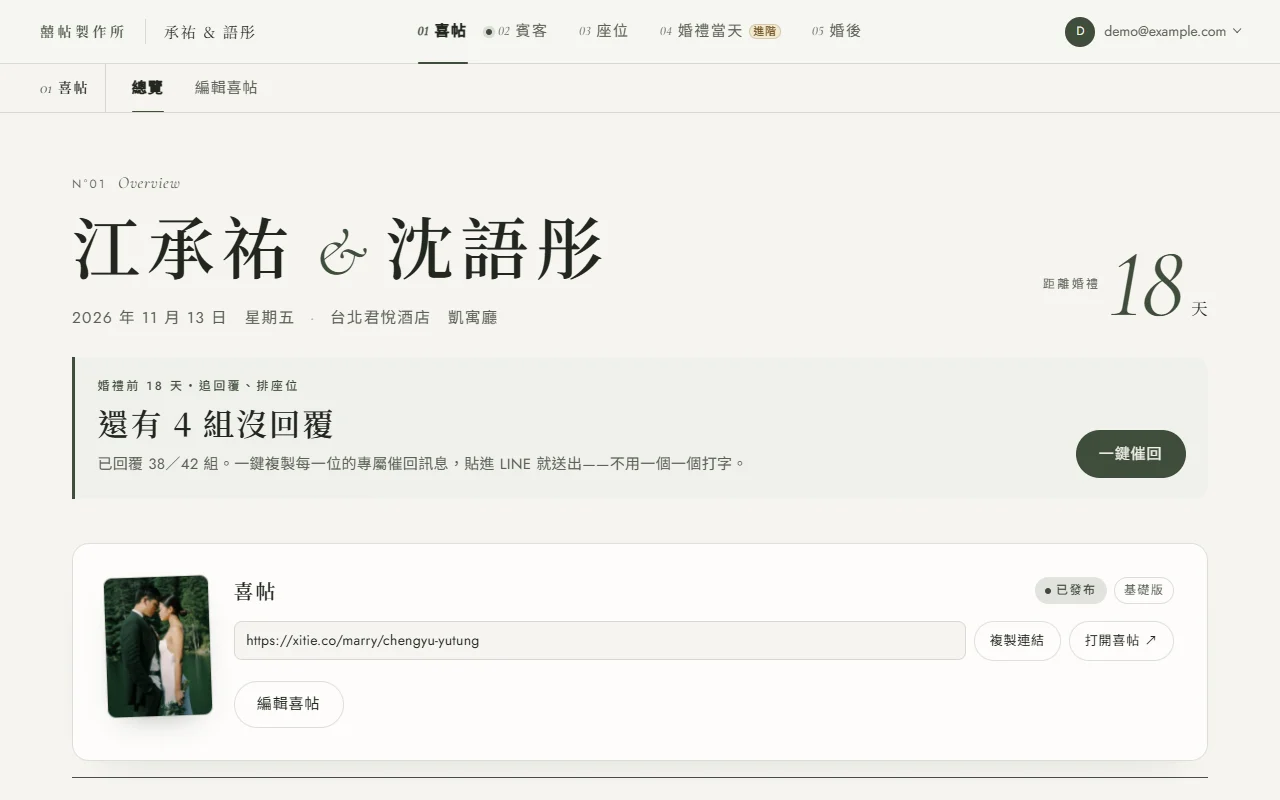Image resolution: width=1280 pixels, height=800 pixels.
Task: Click the 一鍵催回 button
Action: (x=1131, y=454)
